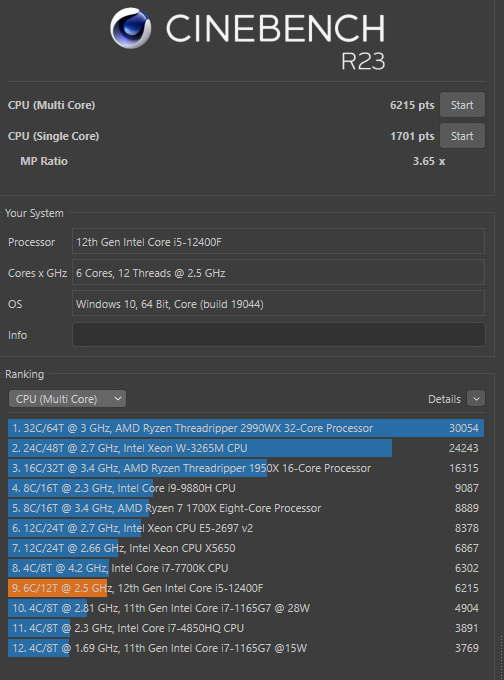Open the CPU (Multi Core) ranking dropdown
The image size is (504, 680).
67,399
